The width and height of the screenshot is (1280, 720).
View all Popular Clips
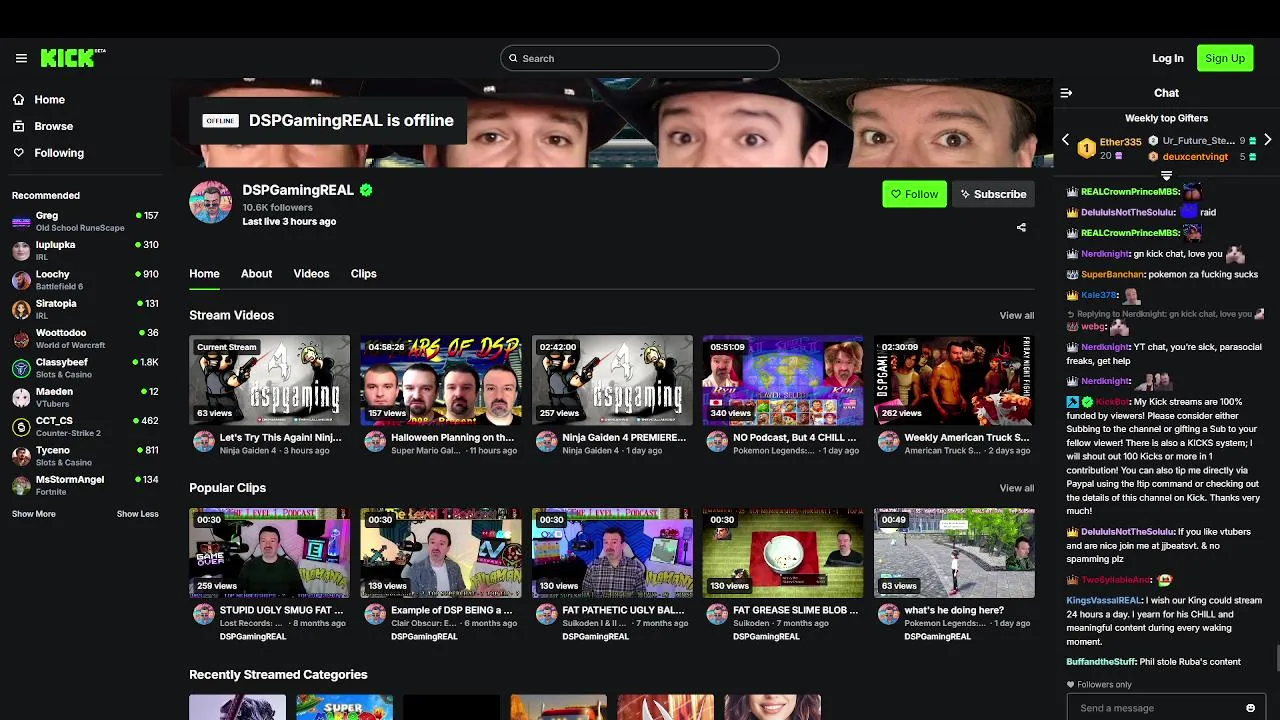pos(1016,488)
